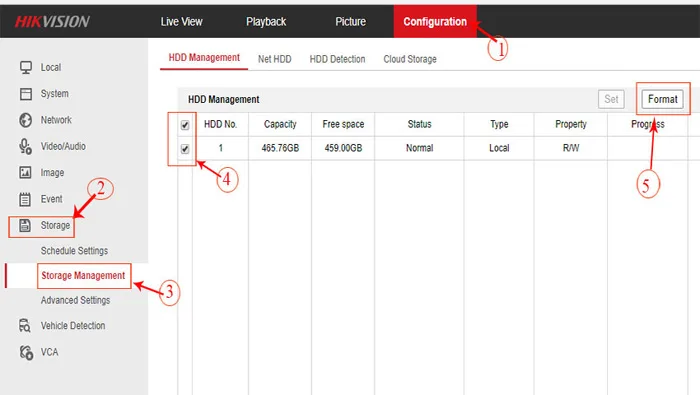The width and height of the screenshot is (700, 395).
Task: Open the Picture tab
Action: (350, 21)
